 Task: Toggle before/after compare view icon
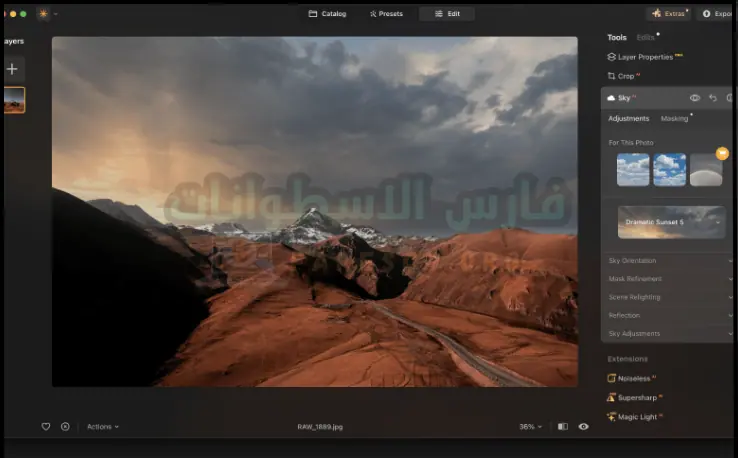[x=563, y=426]
